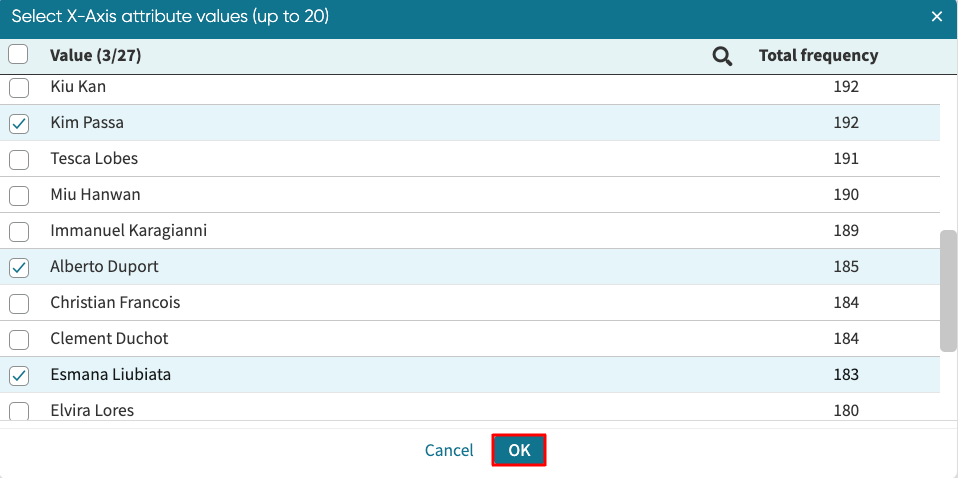Image resolution: width=958 pixels, height=478 pixels.
Task: Close the X-Axis attribute dialog
Action: 937,17
